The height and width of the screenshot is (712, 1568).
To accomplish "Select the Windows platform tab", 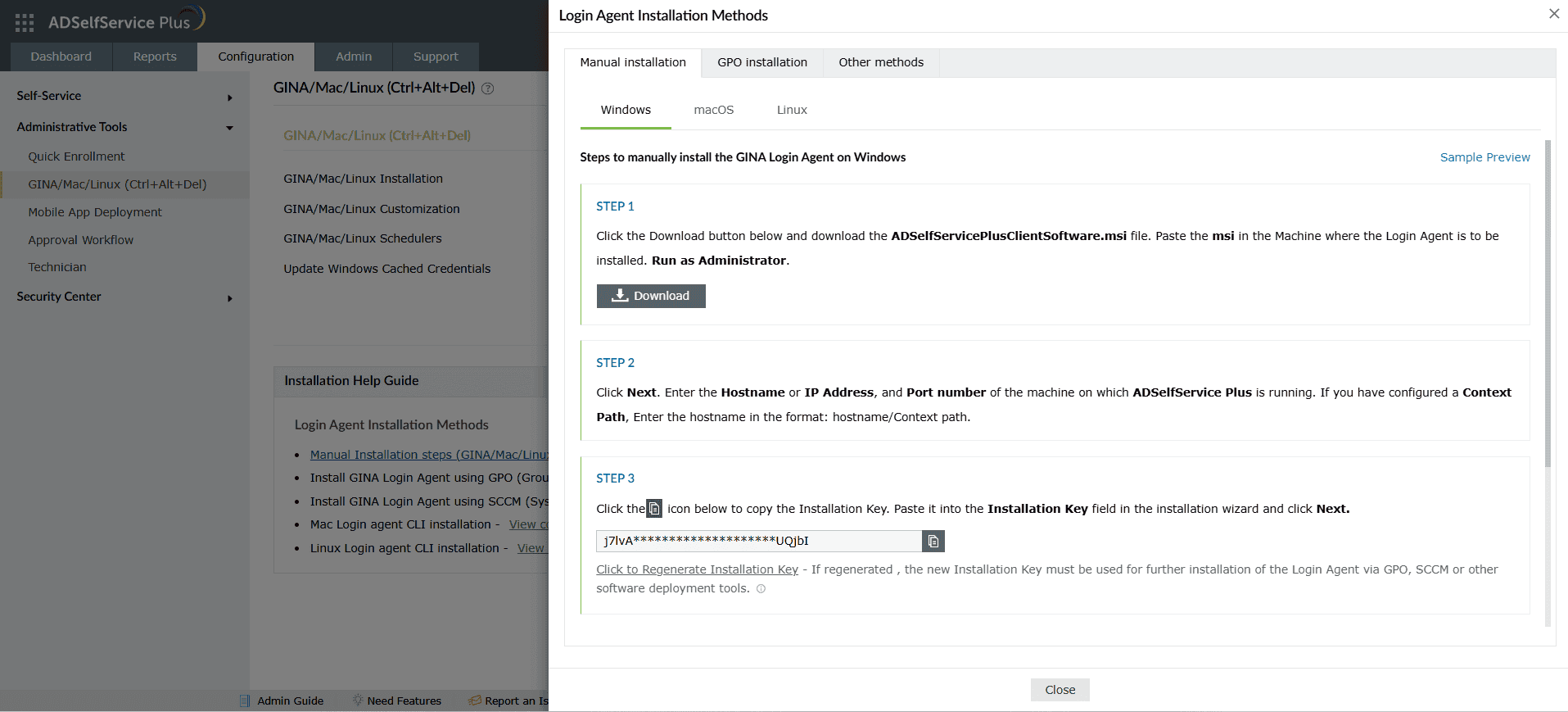I will (626, 110).
